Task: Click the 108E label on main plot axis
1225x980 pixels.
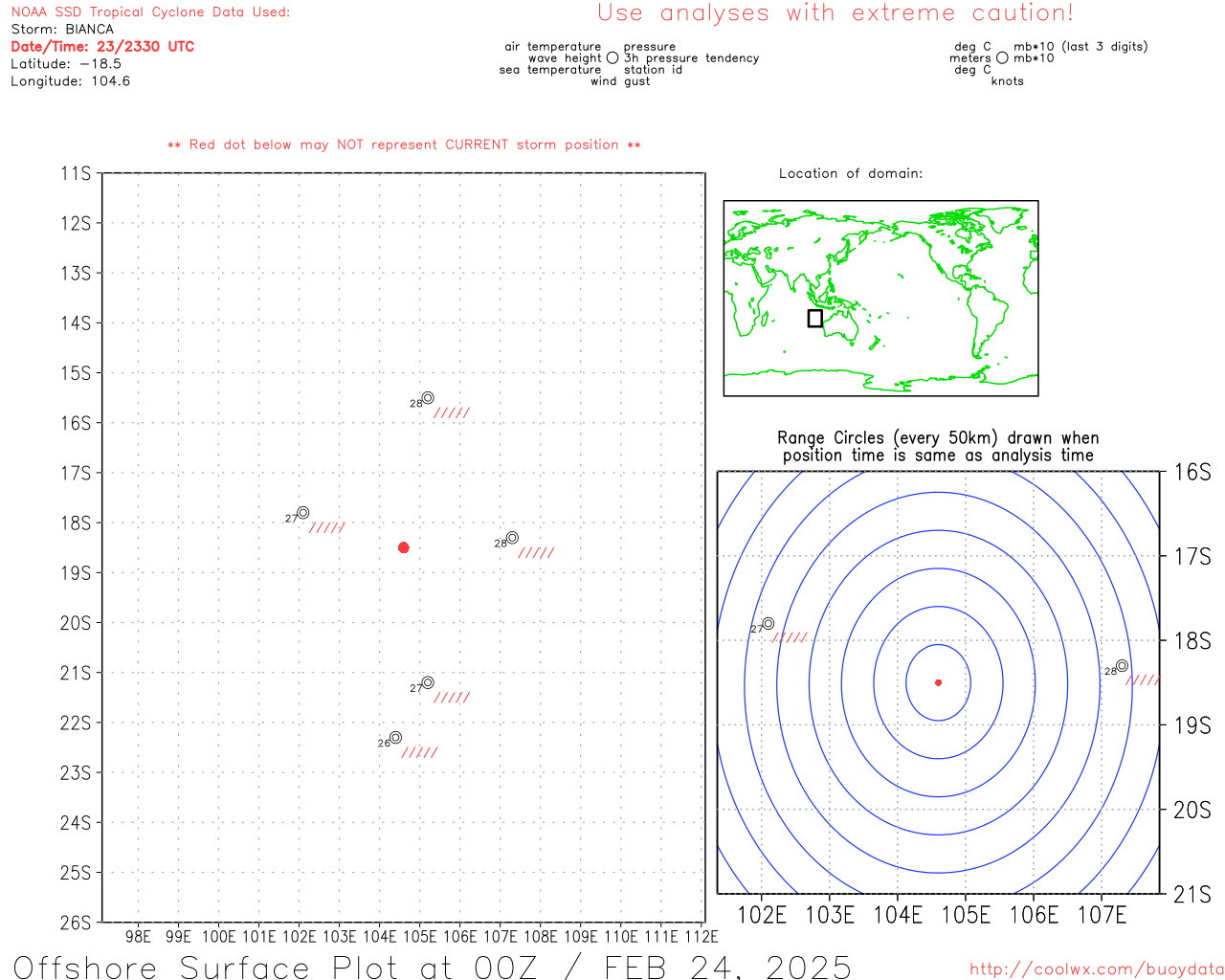Action: tap(540, 937)
